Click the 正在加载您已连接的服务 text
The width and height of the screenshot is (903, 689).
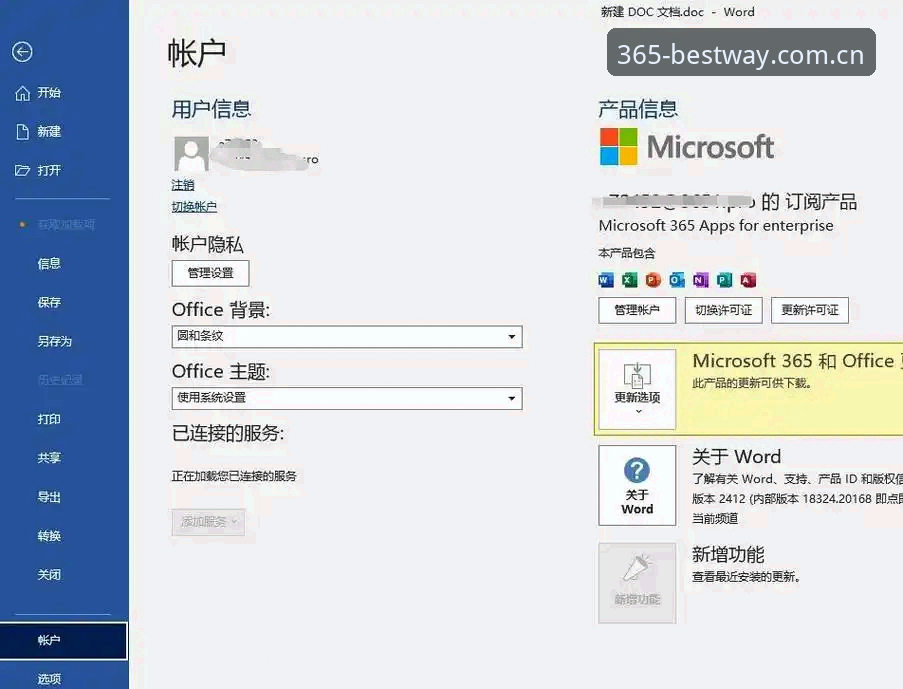pos(234,476)
